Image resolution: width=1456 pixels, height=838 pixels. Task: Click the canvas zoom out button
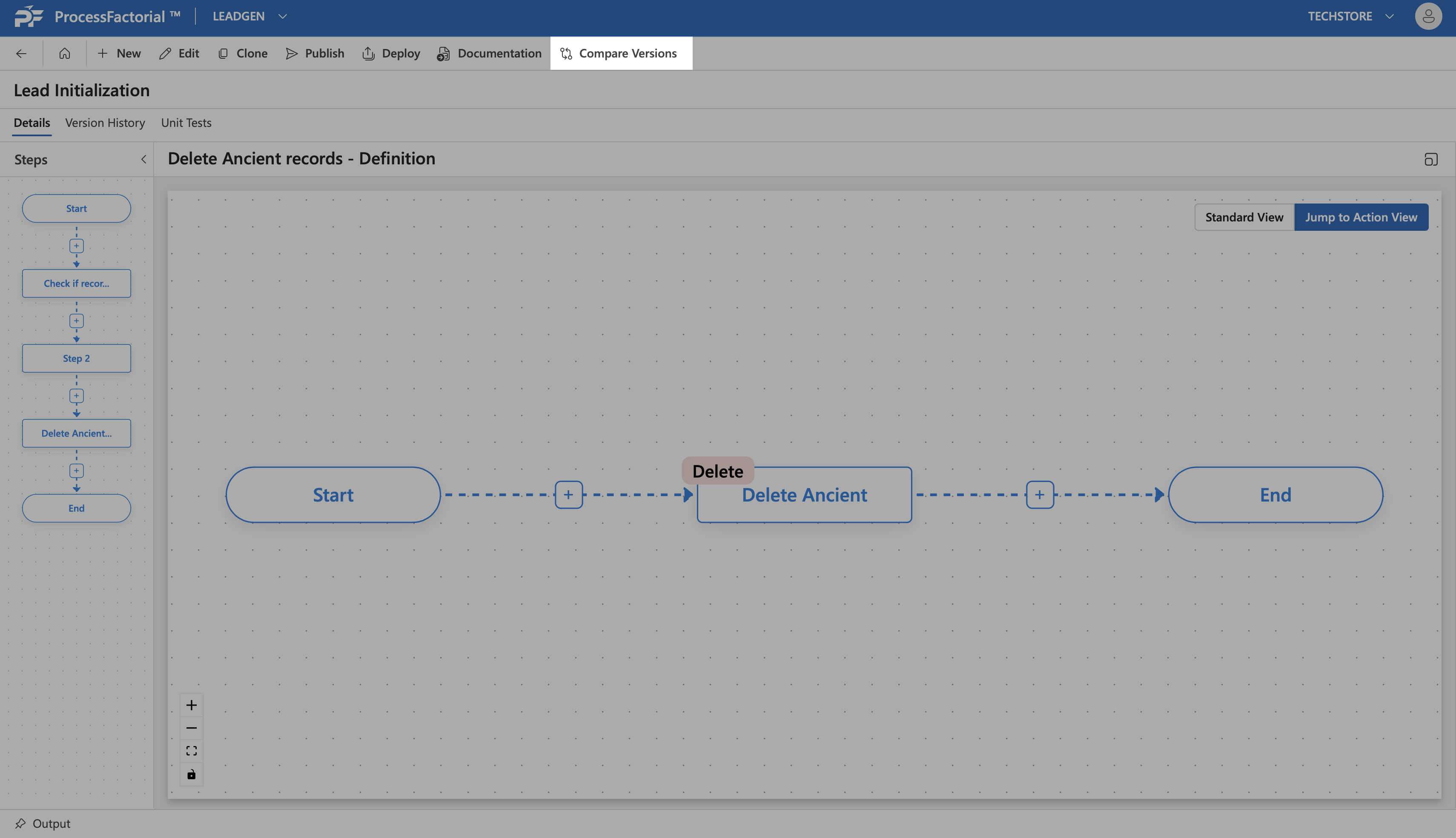coord(192,728)
